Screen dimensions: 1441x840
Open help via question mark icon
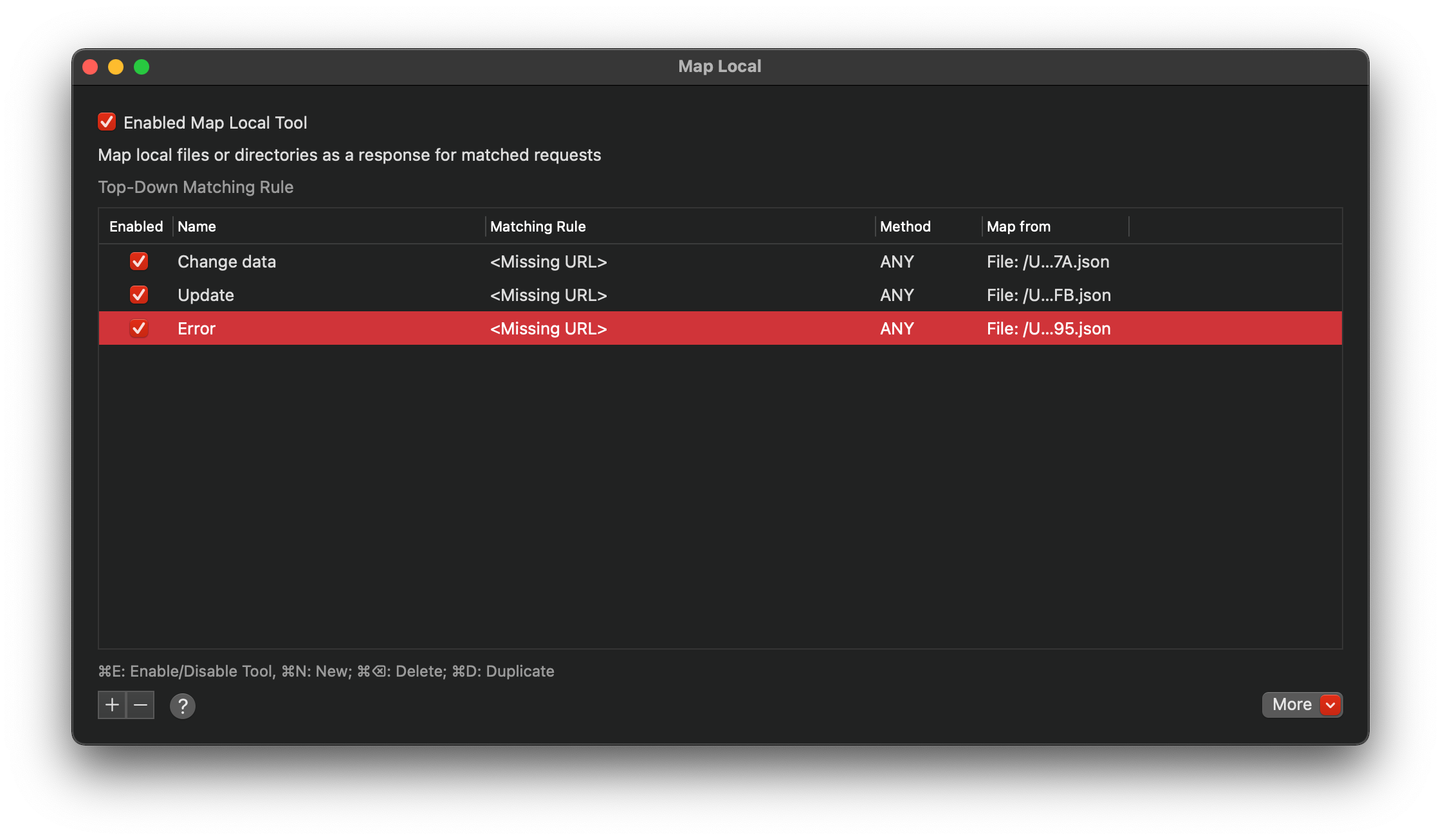pyautogui.click(x=183, y=706)
